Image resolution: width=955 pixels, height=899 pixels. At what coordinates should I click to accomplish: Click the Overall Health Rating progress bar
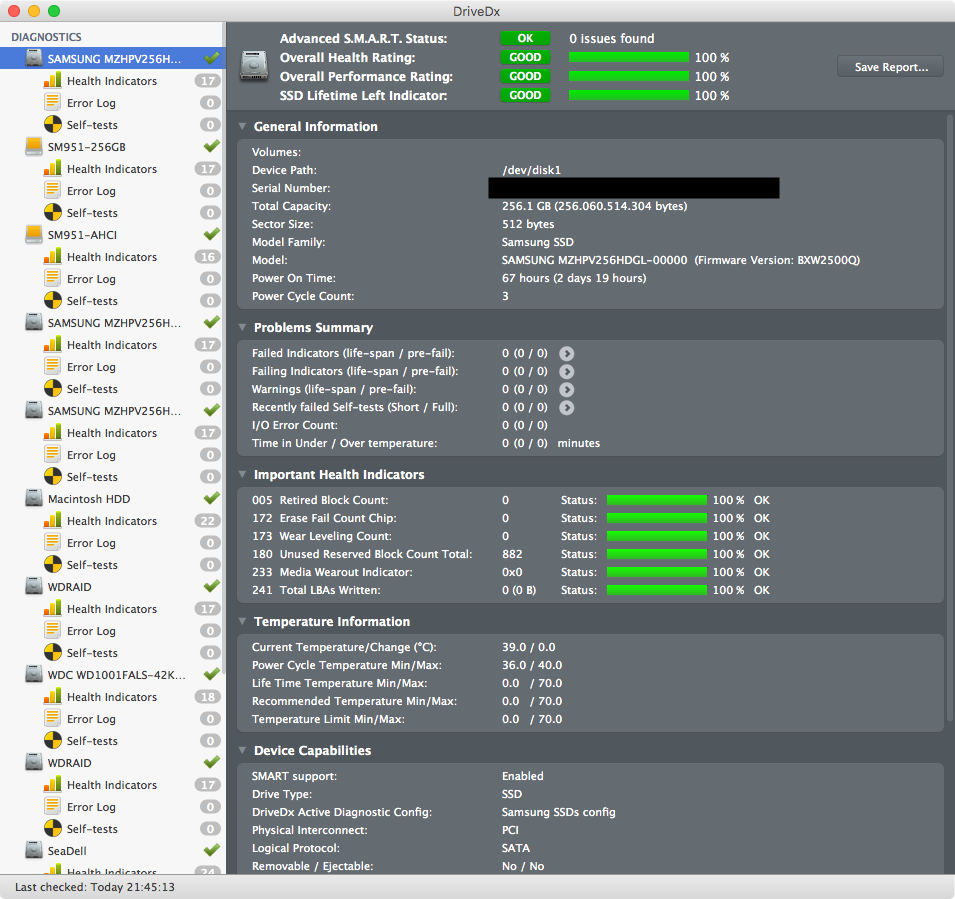coord(629,57)
